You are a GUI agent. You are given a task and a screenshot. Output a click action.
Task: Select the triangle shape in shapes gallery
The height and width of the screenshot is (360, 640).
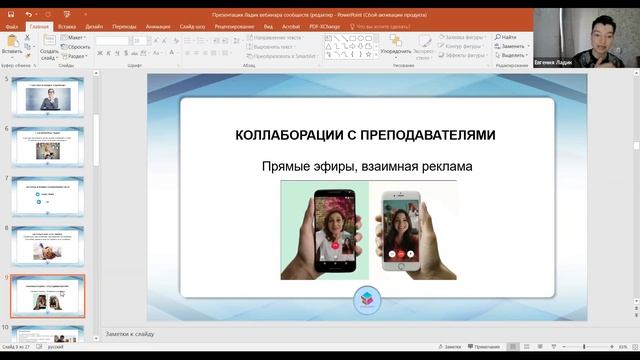tap(329, 46)
